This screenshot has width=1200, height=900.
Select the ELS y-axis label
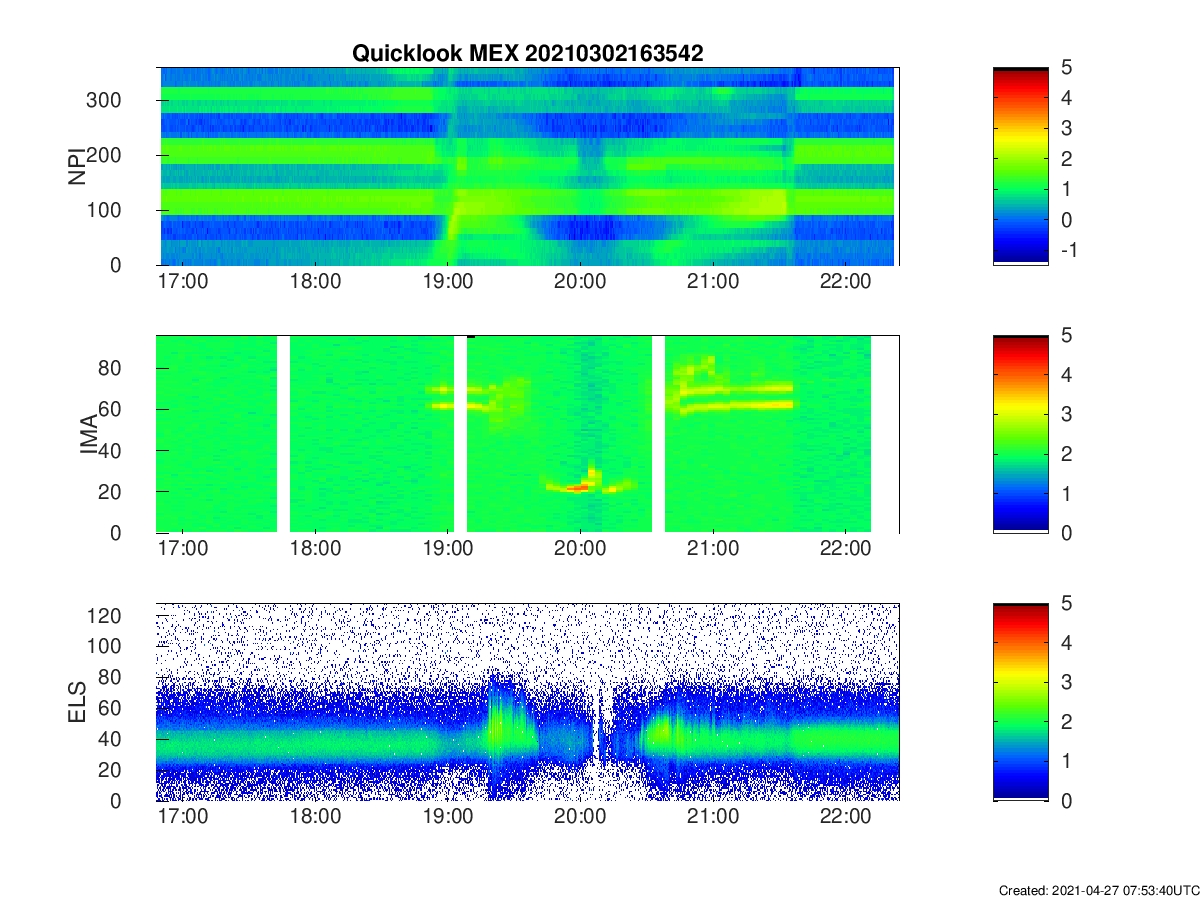tap(76, 702)
